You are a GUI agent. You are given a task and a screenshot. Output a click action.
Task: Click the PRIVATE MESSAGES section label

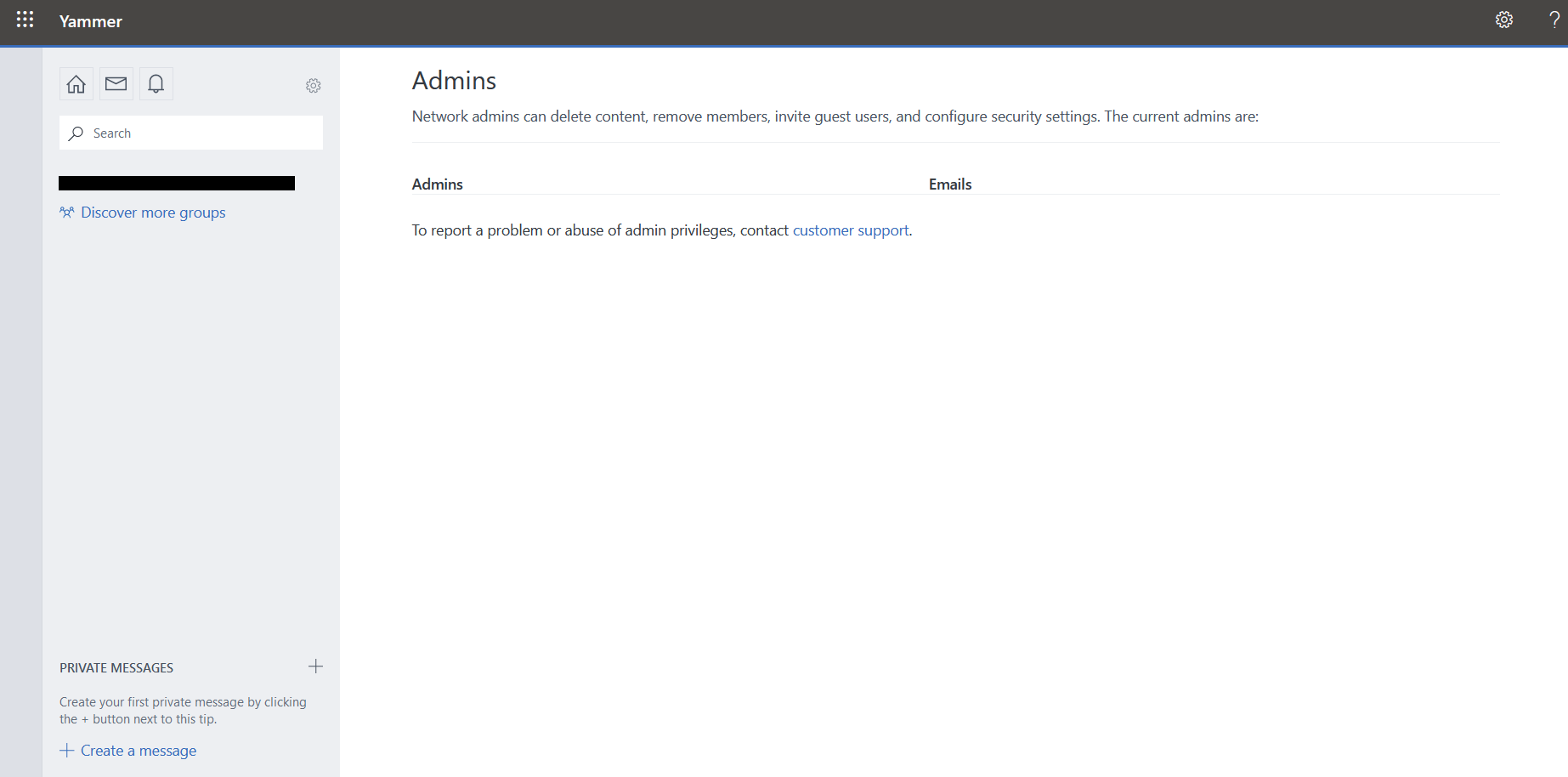click(116, 667)
